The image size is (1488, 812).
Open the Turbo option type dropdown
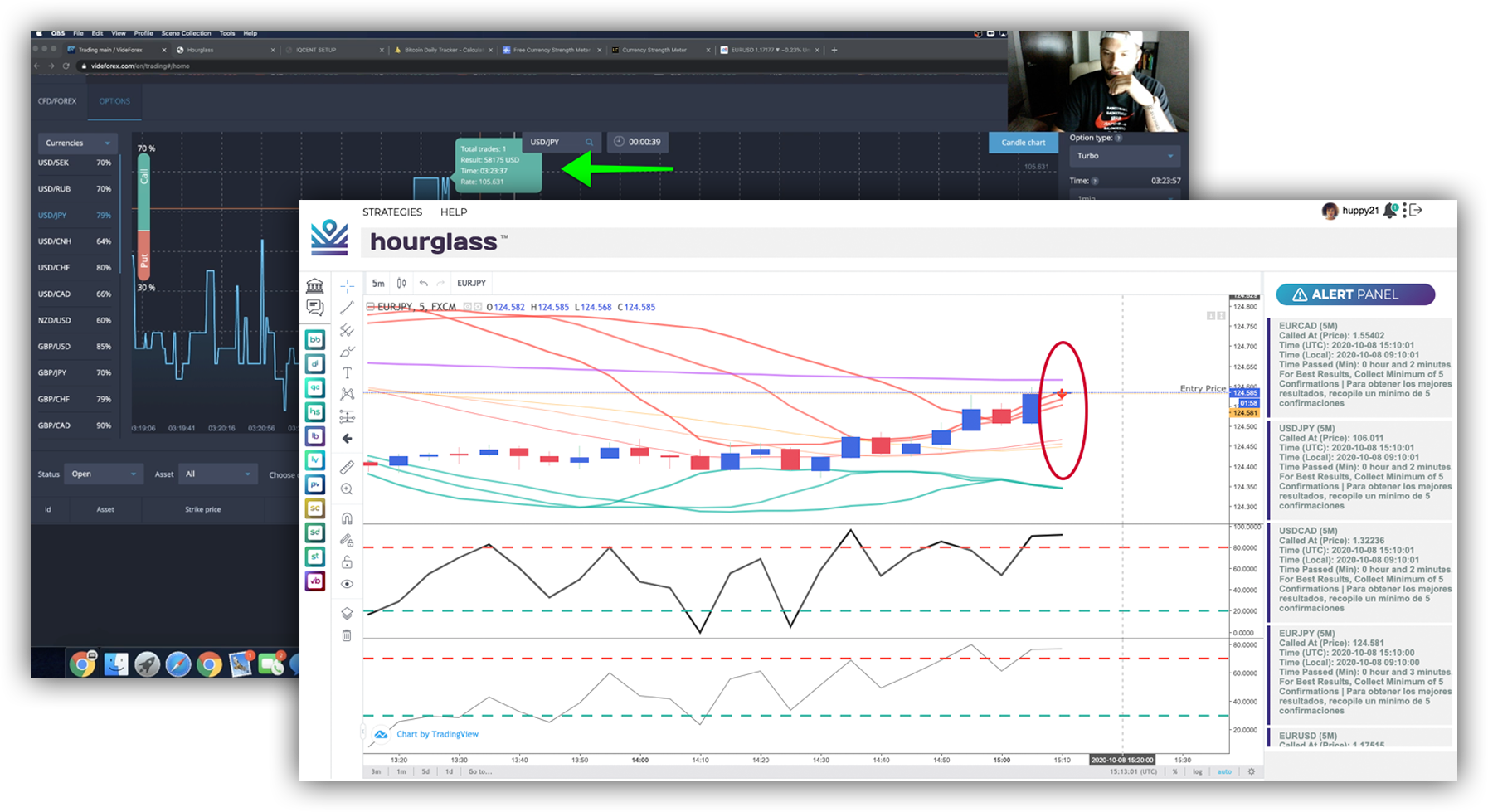point(1124,156)
